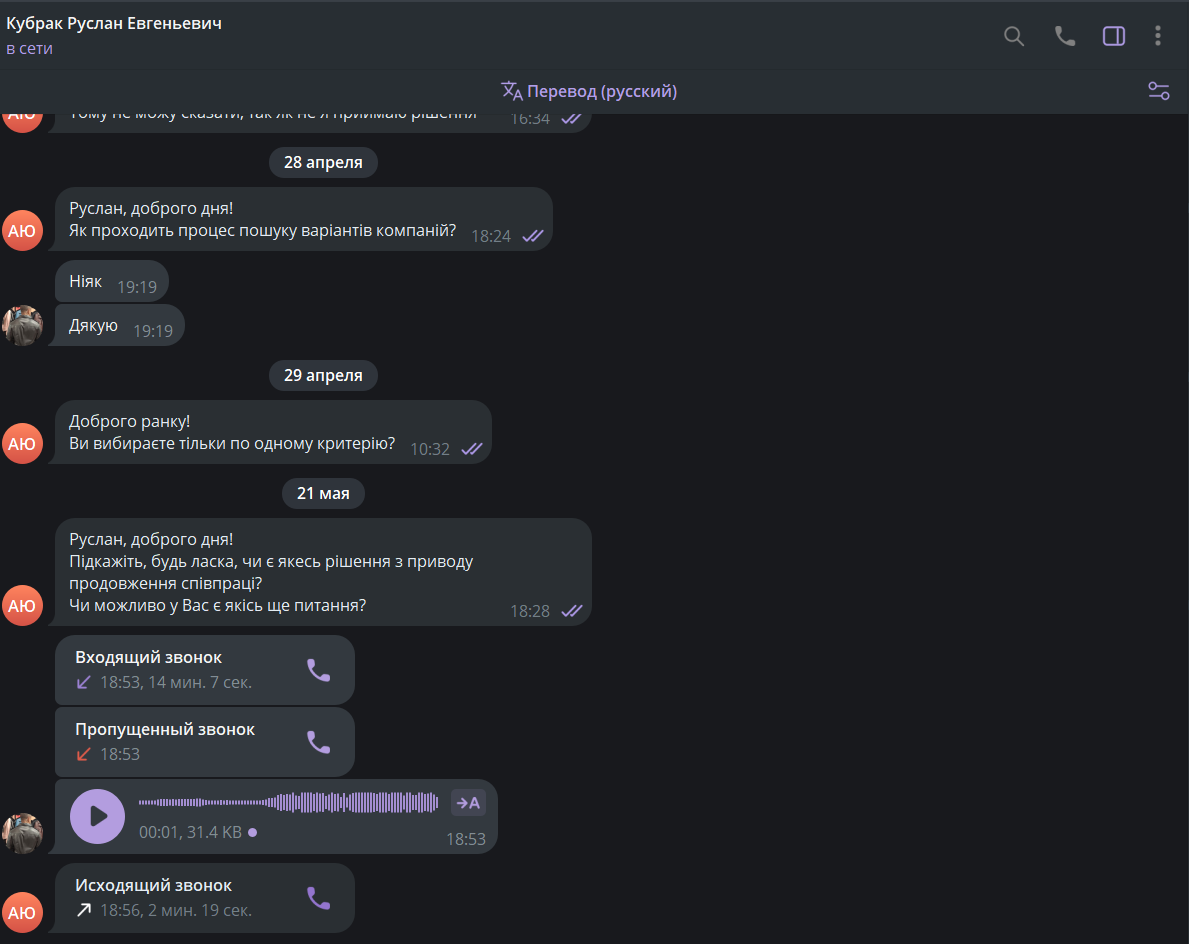Open translation settings icon
Image resolution: width=1189 pixels, height=944 pixels.
pos(1158,91)
